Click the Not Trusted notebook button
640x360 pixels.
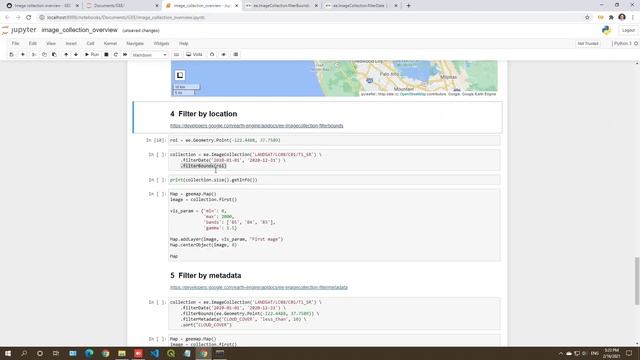(x=588, y=43)
